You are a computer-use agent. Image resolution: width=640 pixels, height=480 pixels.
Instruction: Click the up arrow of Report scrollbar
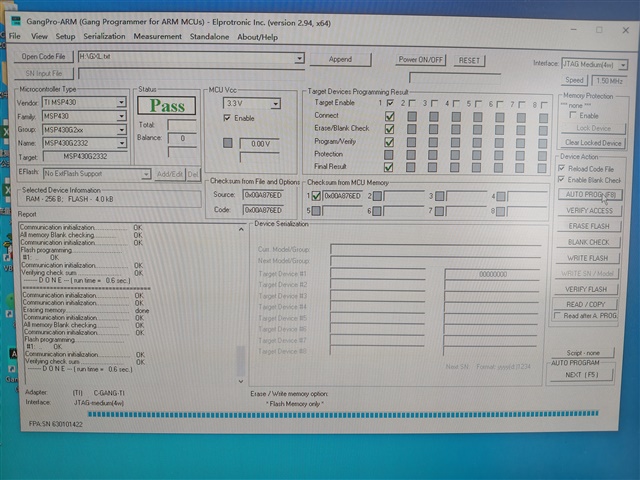click(x=241, y=229)
